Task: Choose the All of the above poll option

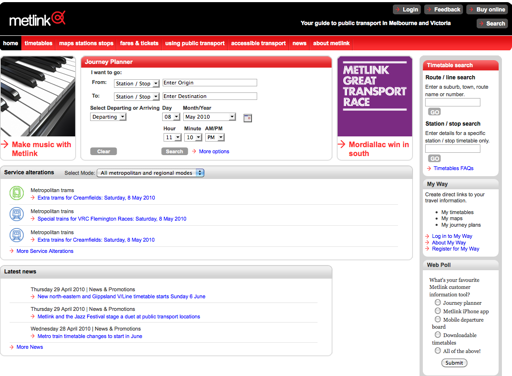Action: 437,350
